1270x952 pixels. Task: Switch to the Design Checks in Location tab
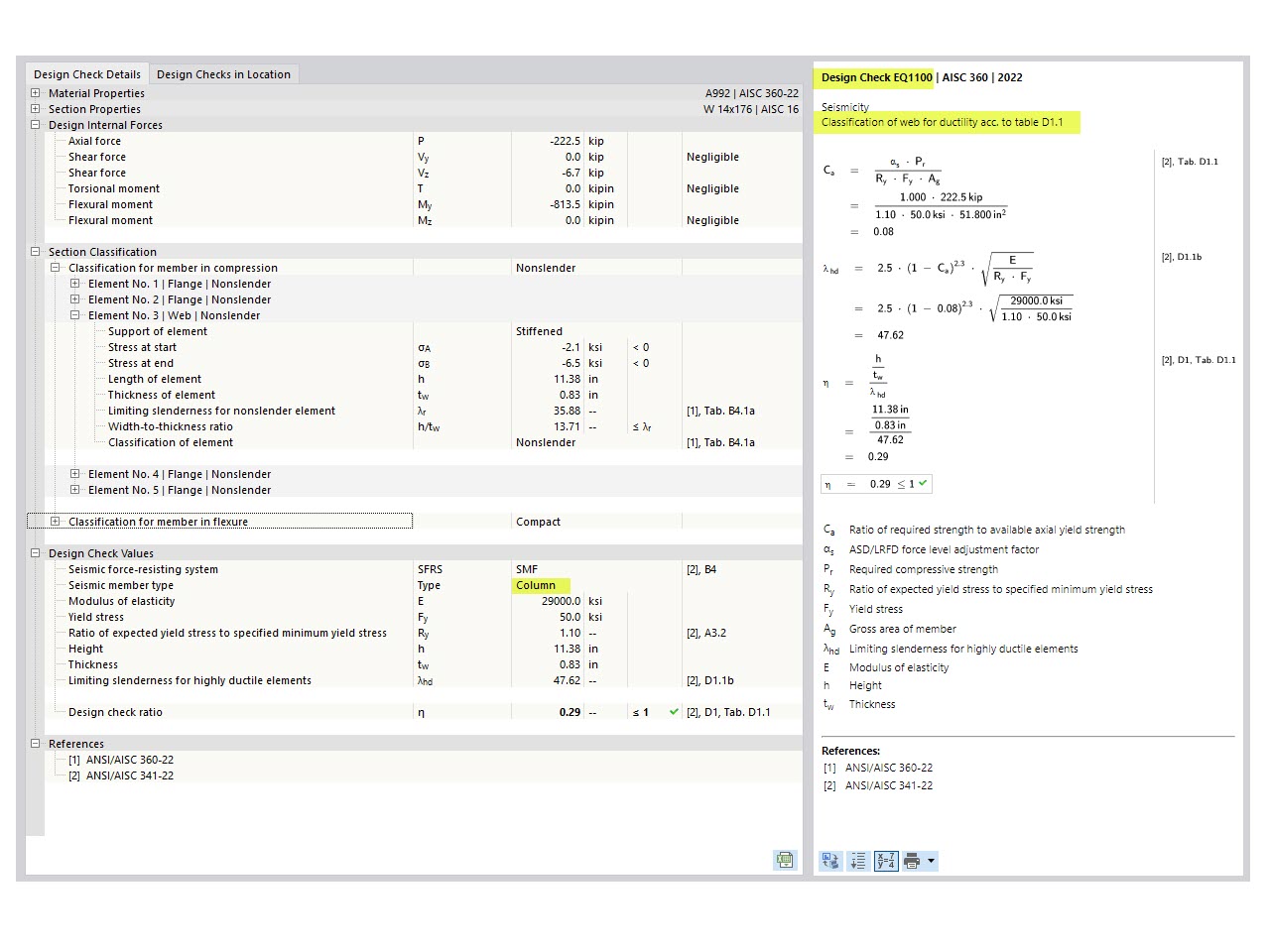coord(224,73)
